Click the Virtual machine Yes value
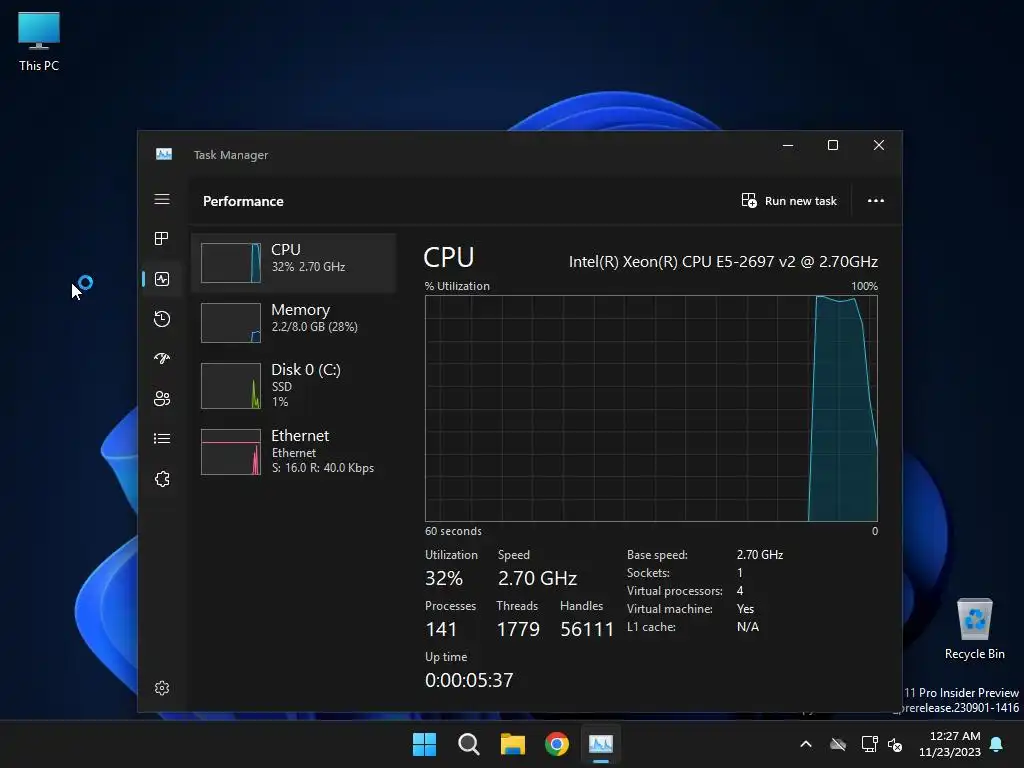Viewport: 1024px width, 768px height. click(745, 609)
